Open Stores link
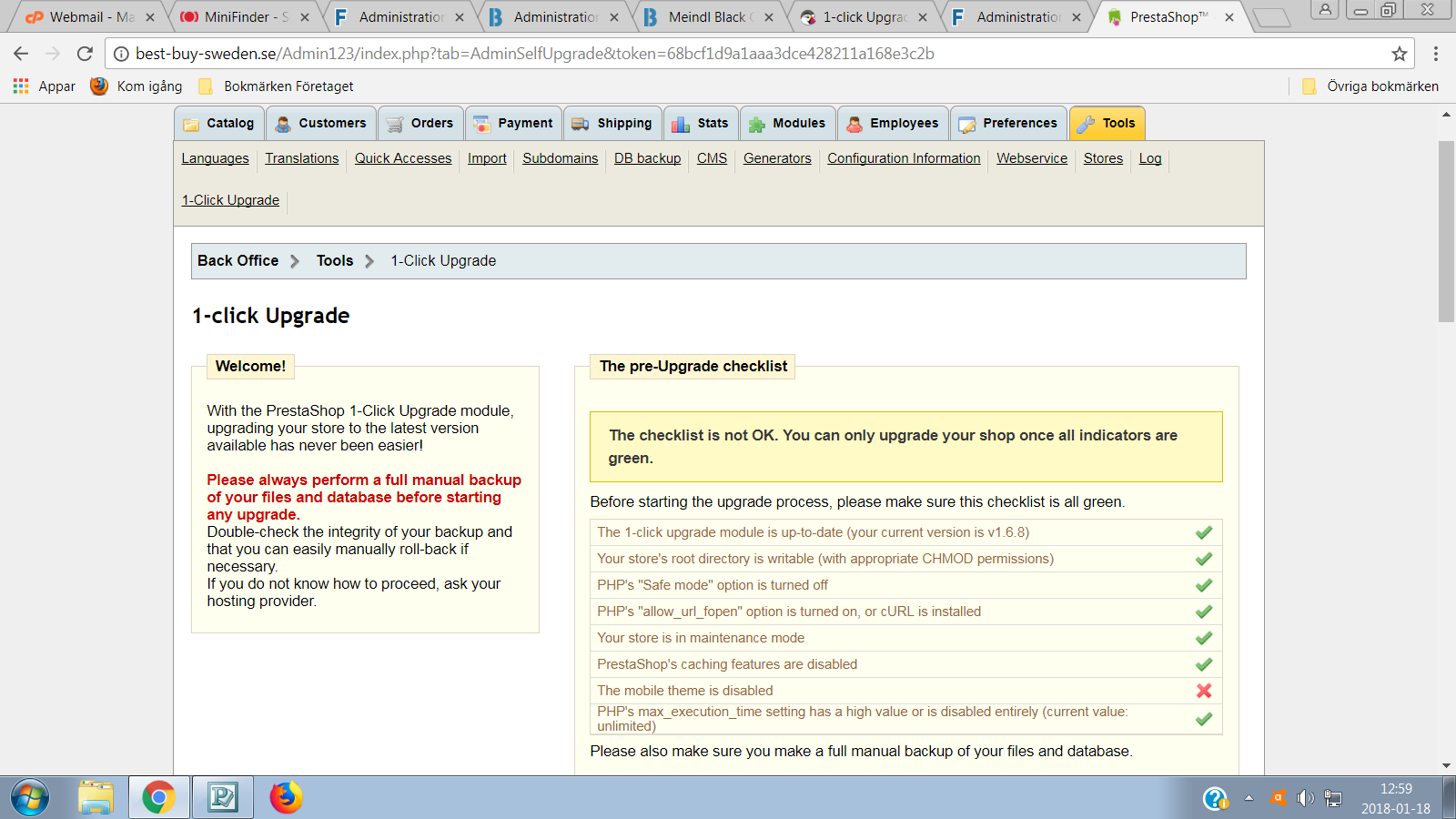1456x819 pixels. [x=1103, y=158]
